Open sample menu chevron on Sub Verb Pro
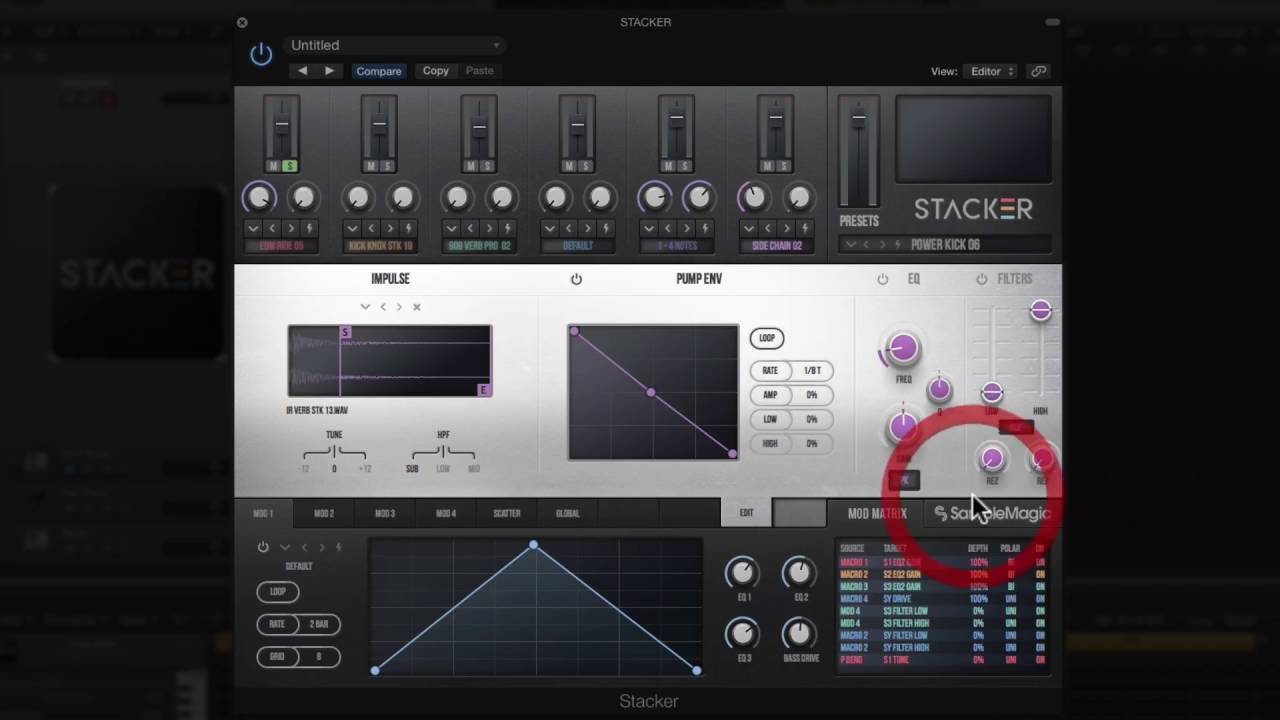 click(x=451, y=228)
